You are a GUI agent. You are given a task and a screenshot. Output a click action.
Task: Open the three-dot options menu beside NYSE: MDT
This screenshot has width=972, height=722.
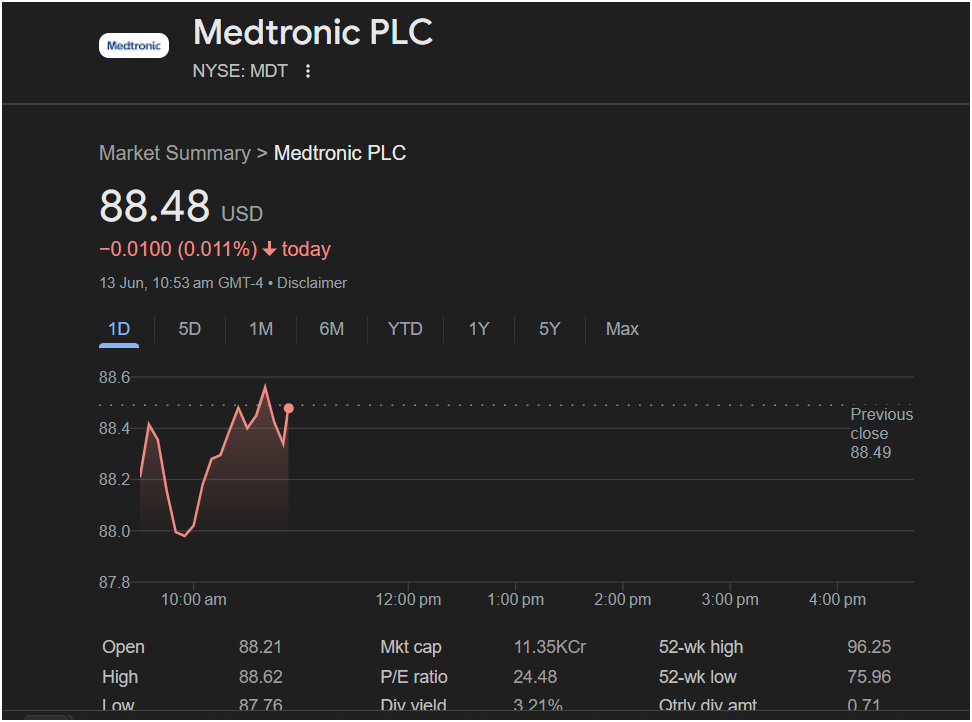click(x=308, y=71)
